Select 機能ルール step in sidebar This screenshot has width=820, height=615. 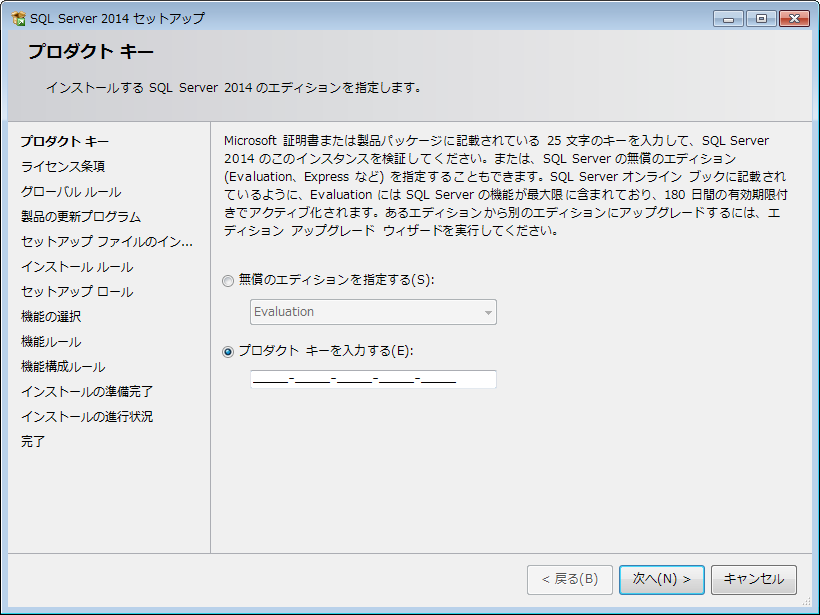click(x=51, y=342)
